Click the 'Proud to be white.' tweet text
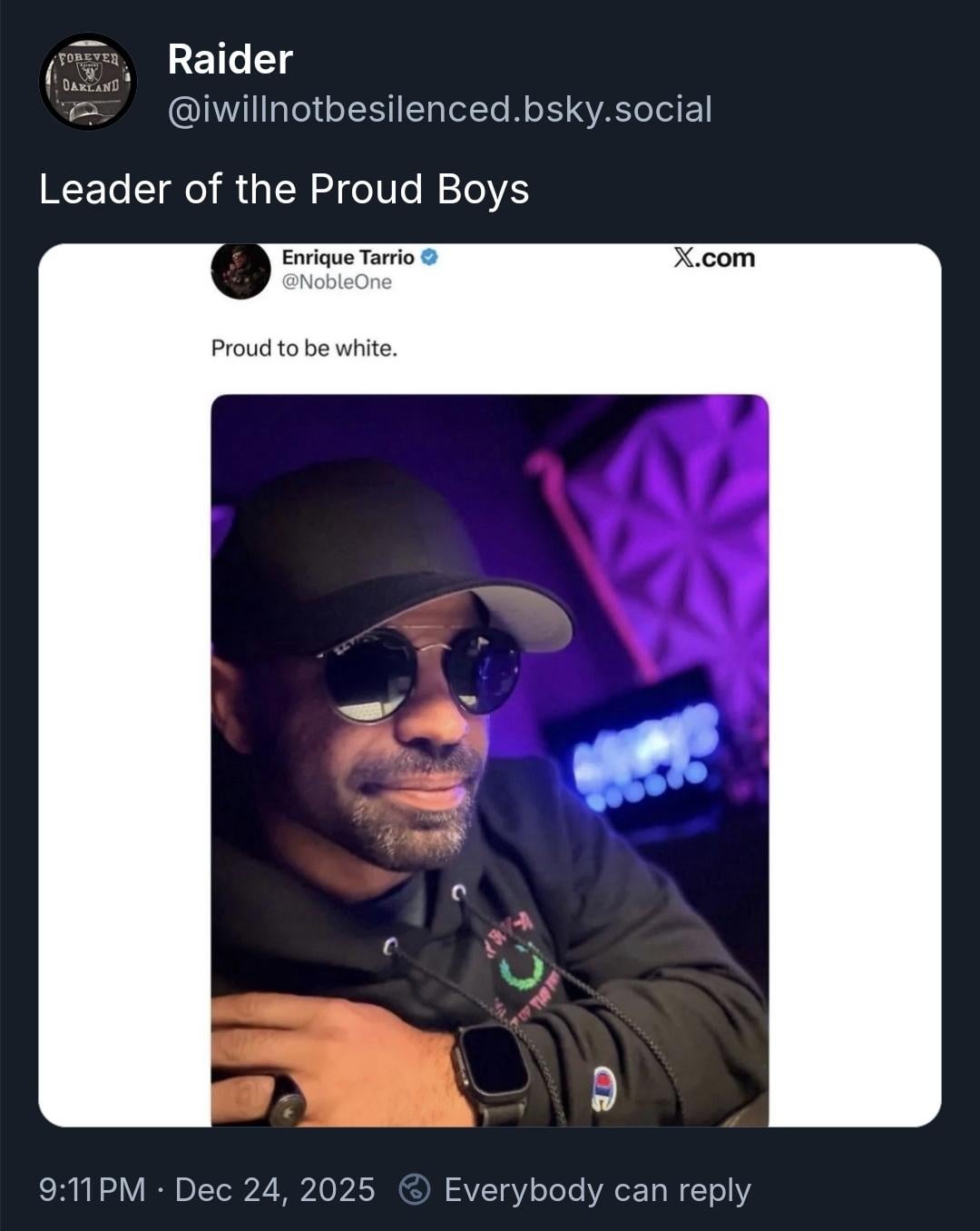 [304, 349]
